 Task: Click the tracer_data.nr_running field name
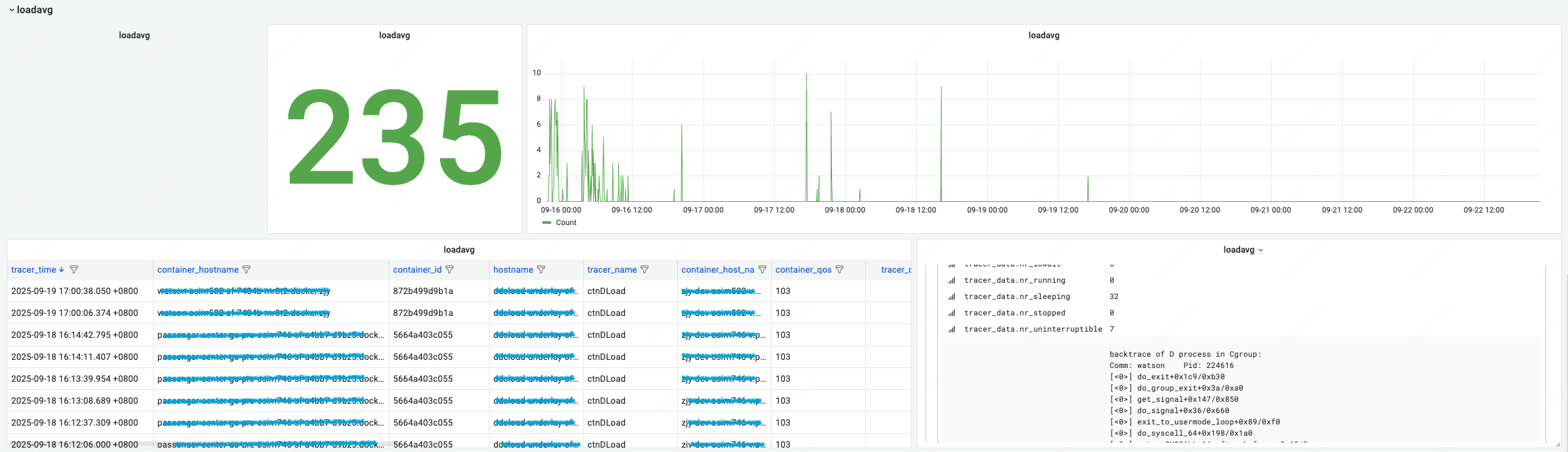point(1014,280)
